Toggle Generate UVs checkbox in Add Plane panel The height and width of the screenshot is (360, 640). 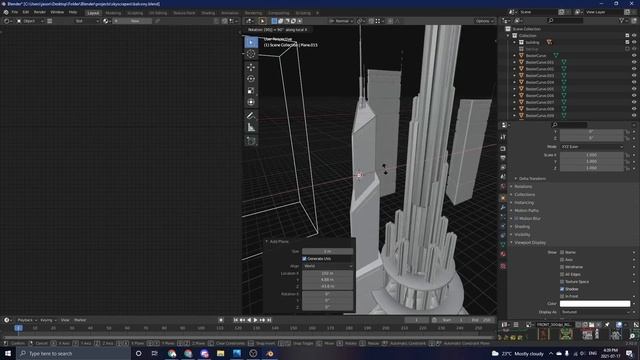point(304,259)
